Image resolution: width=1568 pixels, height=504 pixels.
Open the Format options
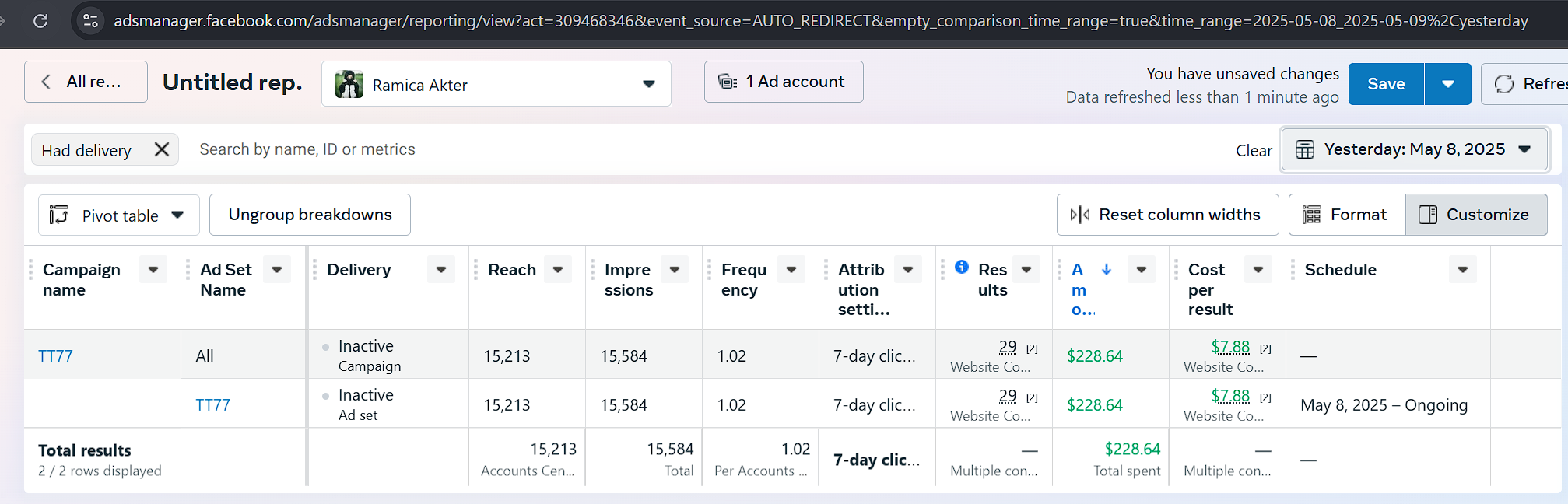(x=1347, y=215)
